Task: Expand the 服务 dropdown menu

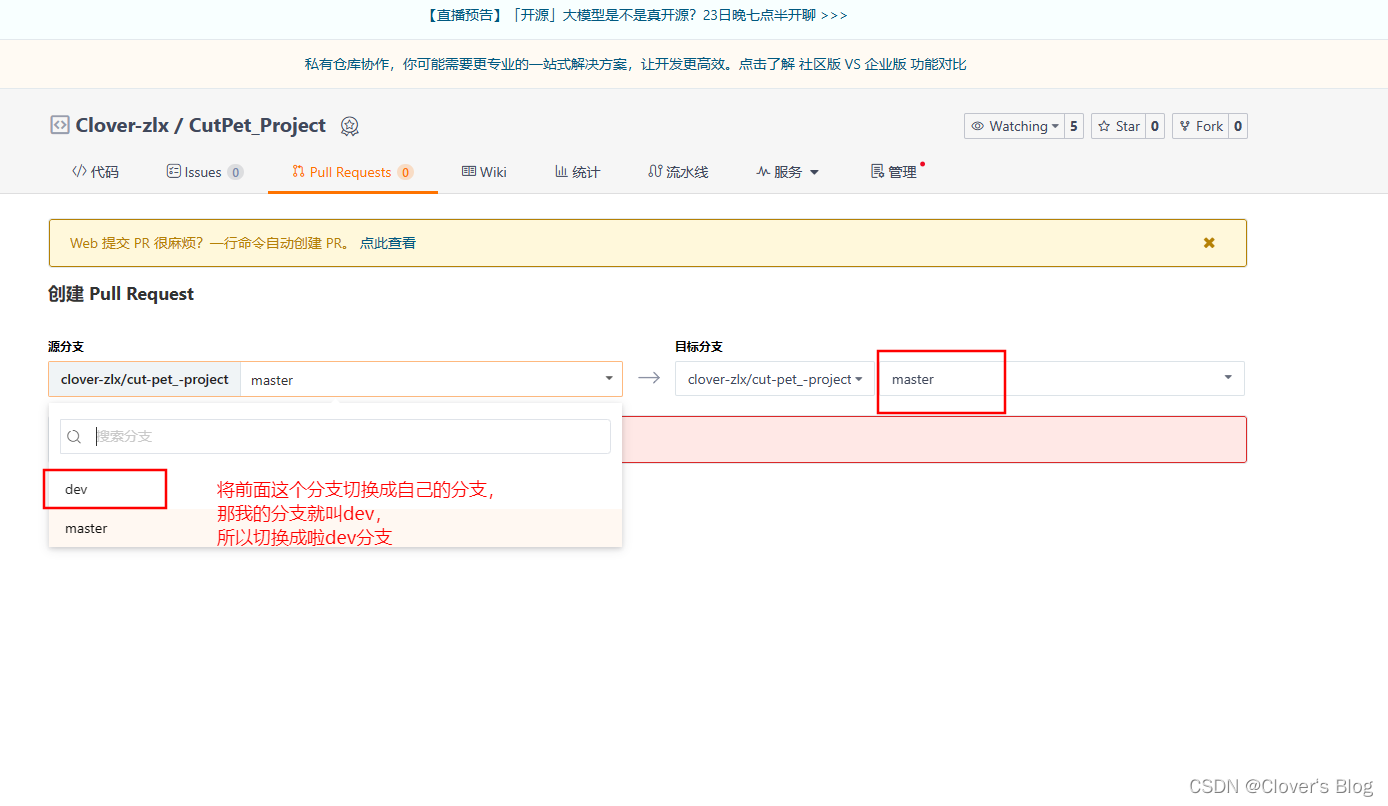Action: click(788, 172)
